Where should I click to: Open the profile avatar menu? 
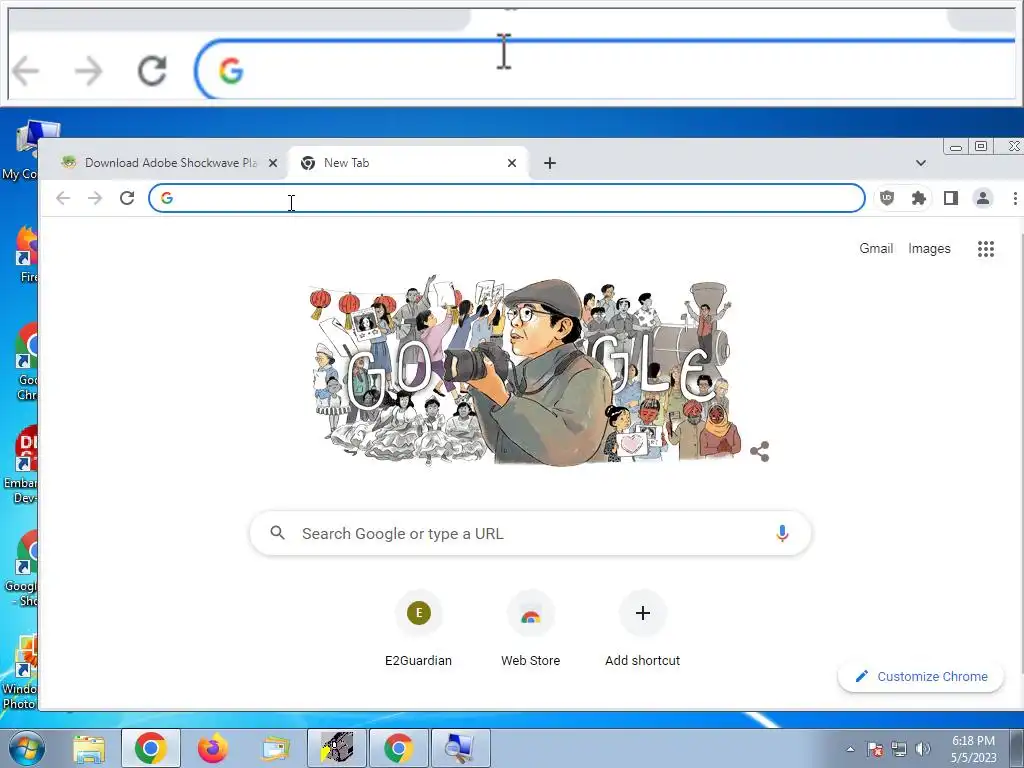[983, 198]
